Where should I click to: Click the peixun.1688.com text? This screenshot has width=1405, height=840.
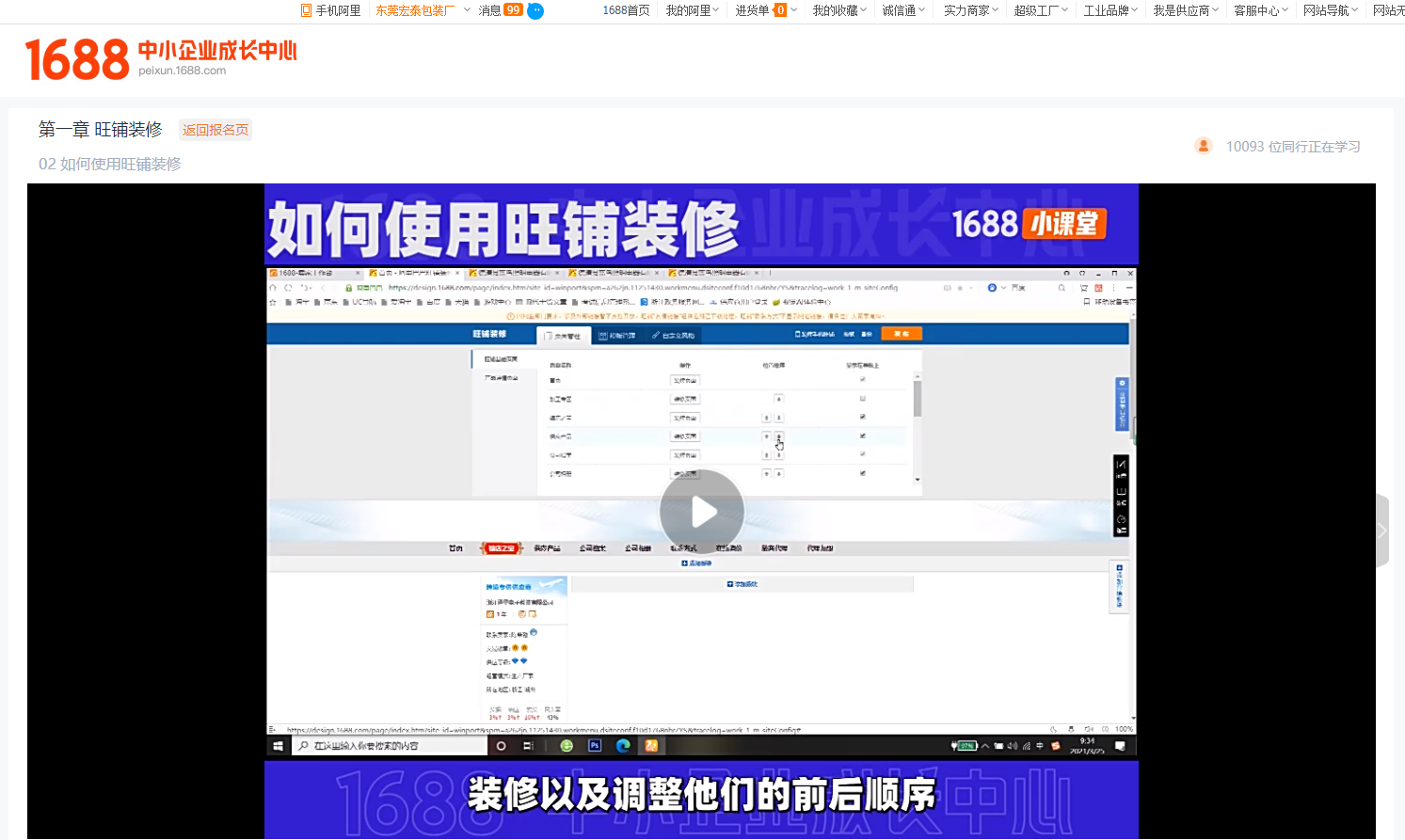point(182,71)
